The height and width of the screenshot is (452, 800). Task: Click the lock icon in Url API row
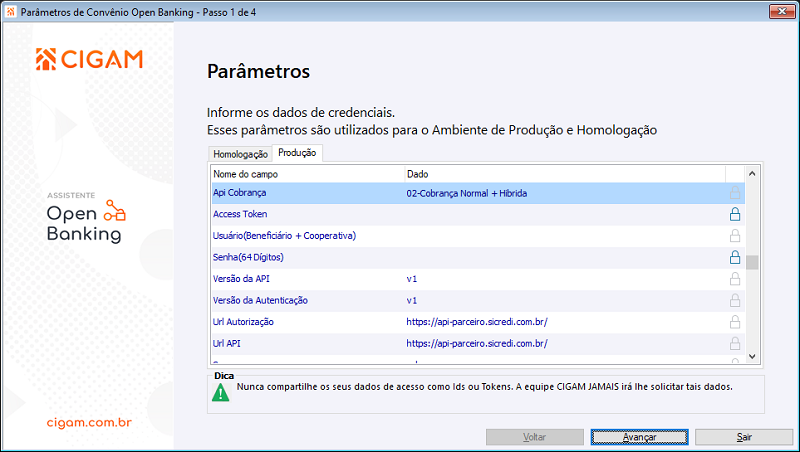735,343
